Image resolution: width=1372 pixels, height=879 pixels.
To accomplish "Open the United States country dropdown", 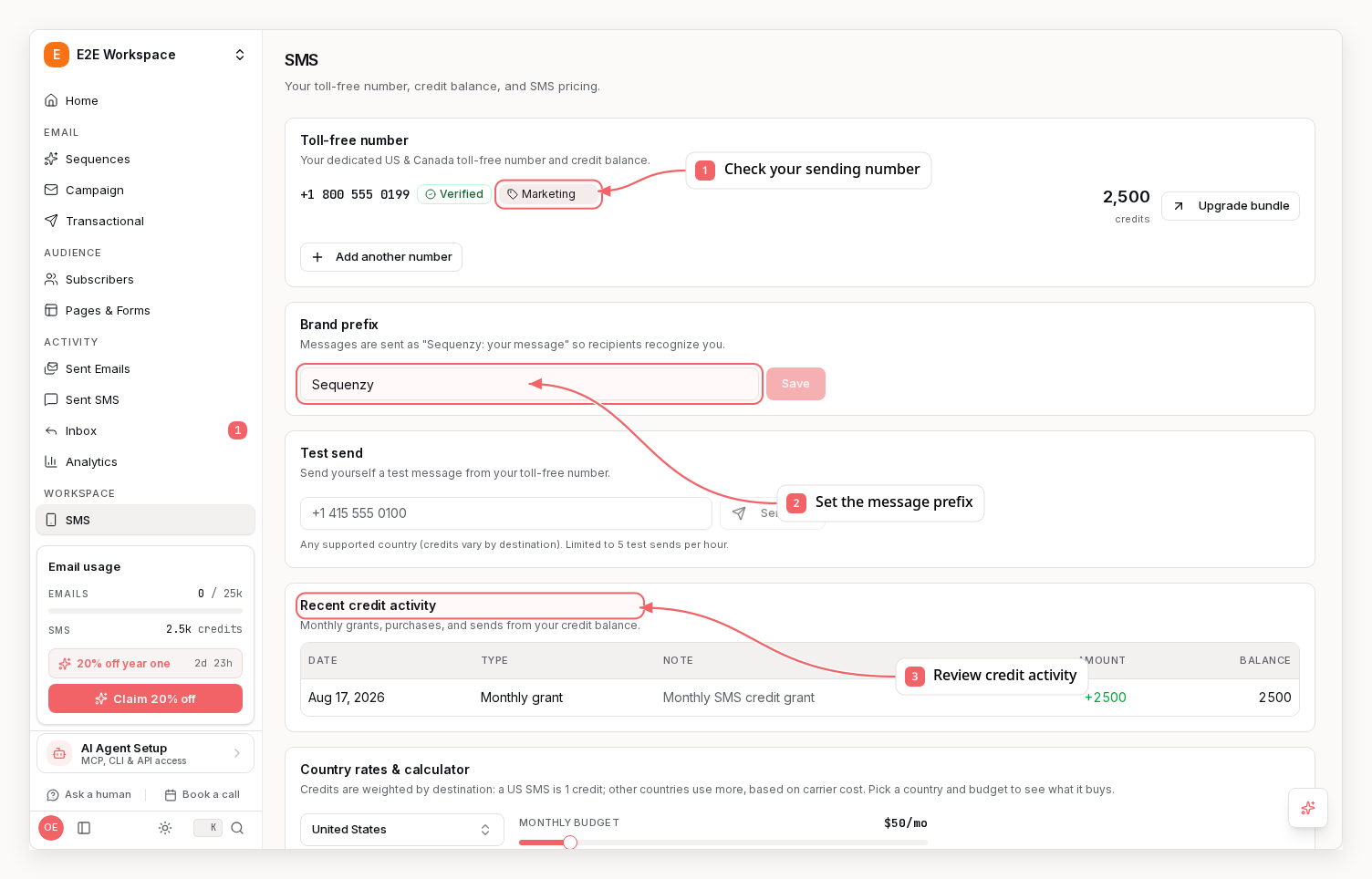I will point(402,830).
